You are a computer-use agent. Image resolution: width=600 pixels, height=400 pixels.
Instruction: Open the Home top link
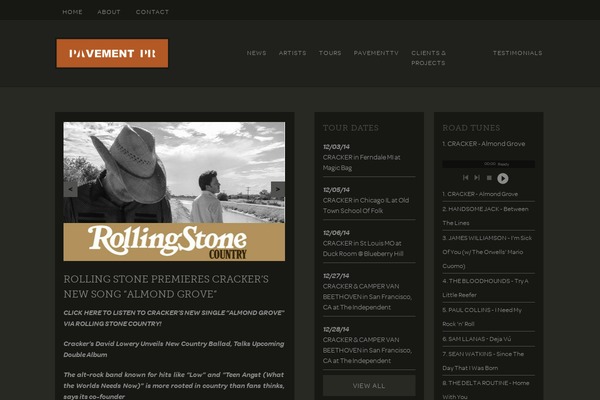[x=72, y=12]
